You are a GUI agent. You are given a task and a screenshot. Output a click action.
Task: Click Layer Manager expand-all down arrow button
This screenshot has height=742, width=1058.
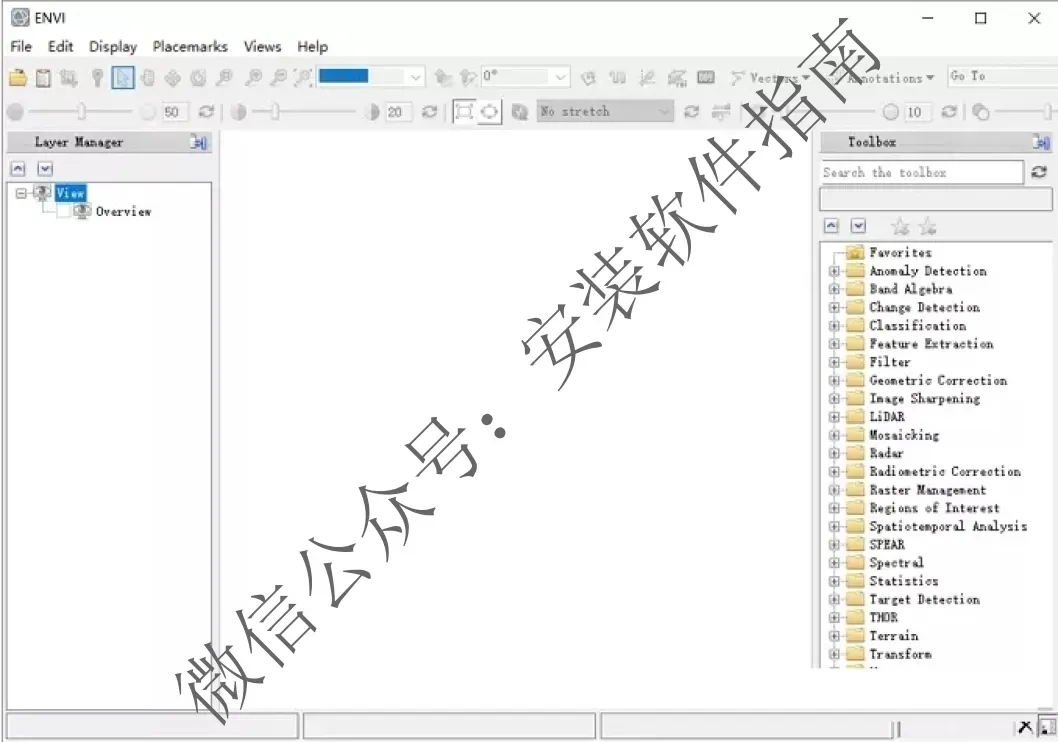[45, 169]
